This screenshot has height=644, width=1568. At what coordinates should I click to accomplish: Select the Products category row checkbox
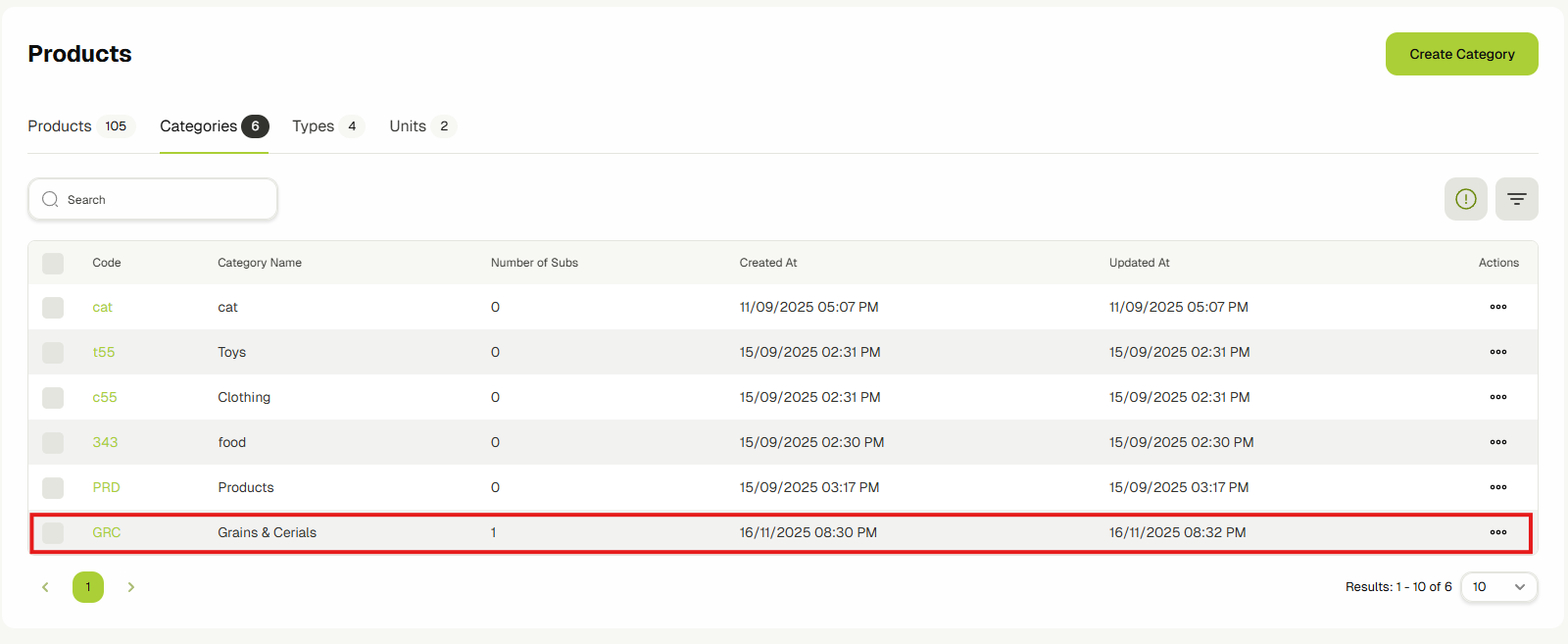tap(53, 487)
